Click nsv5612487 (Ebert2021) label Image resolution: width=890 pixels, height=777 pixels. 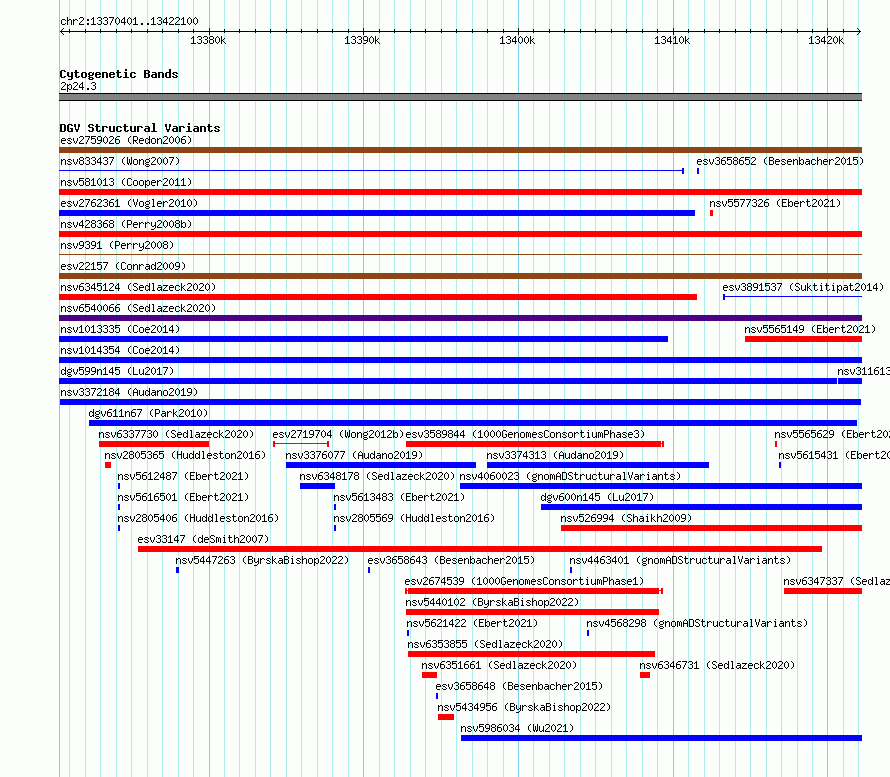coord(183,476)
